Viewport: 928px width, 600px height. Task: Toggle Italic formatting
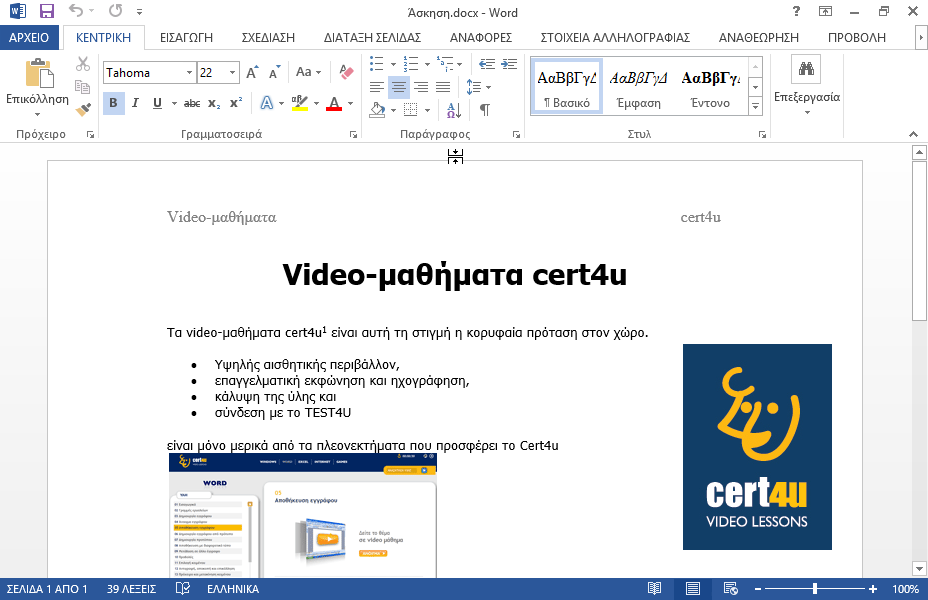click(136, 103)
